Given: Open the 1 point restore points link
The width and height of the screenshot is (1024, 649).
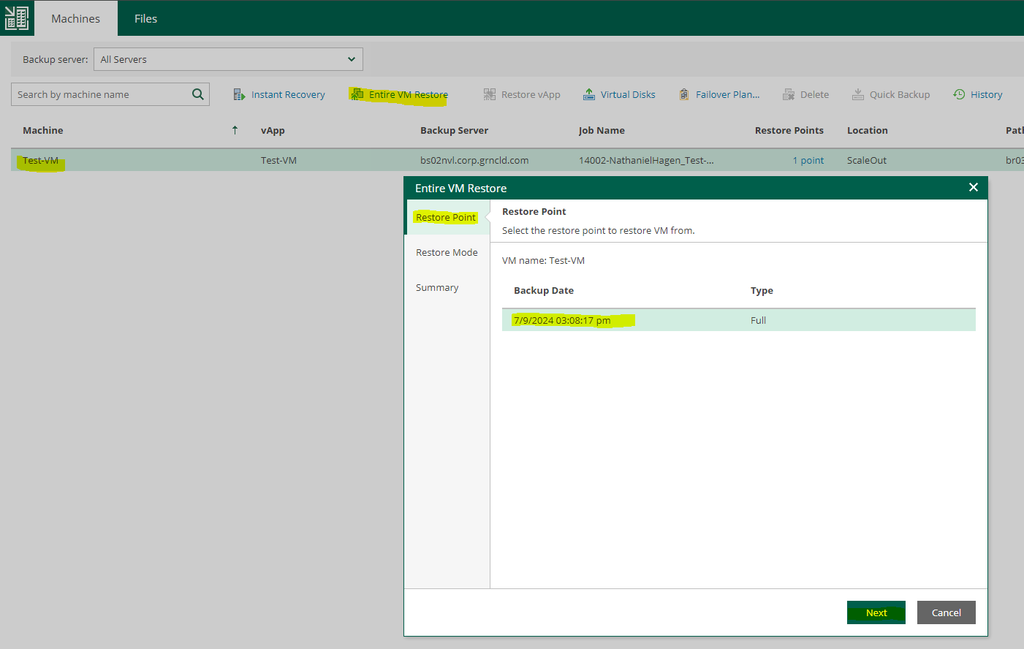Looking at the screenshot, I should [808, 160].
